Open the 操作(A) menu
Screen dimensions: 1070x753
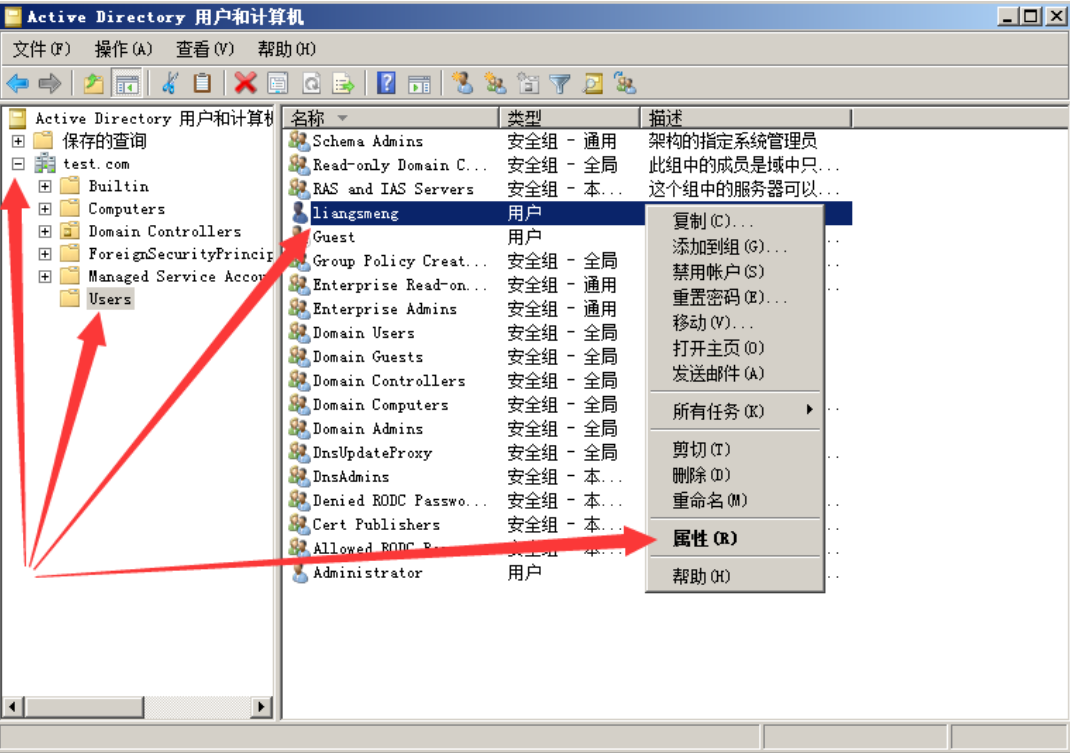(x=123, y=49)
